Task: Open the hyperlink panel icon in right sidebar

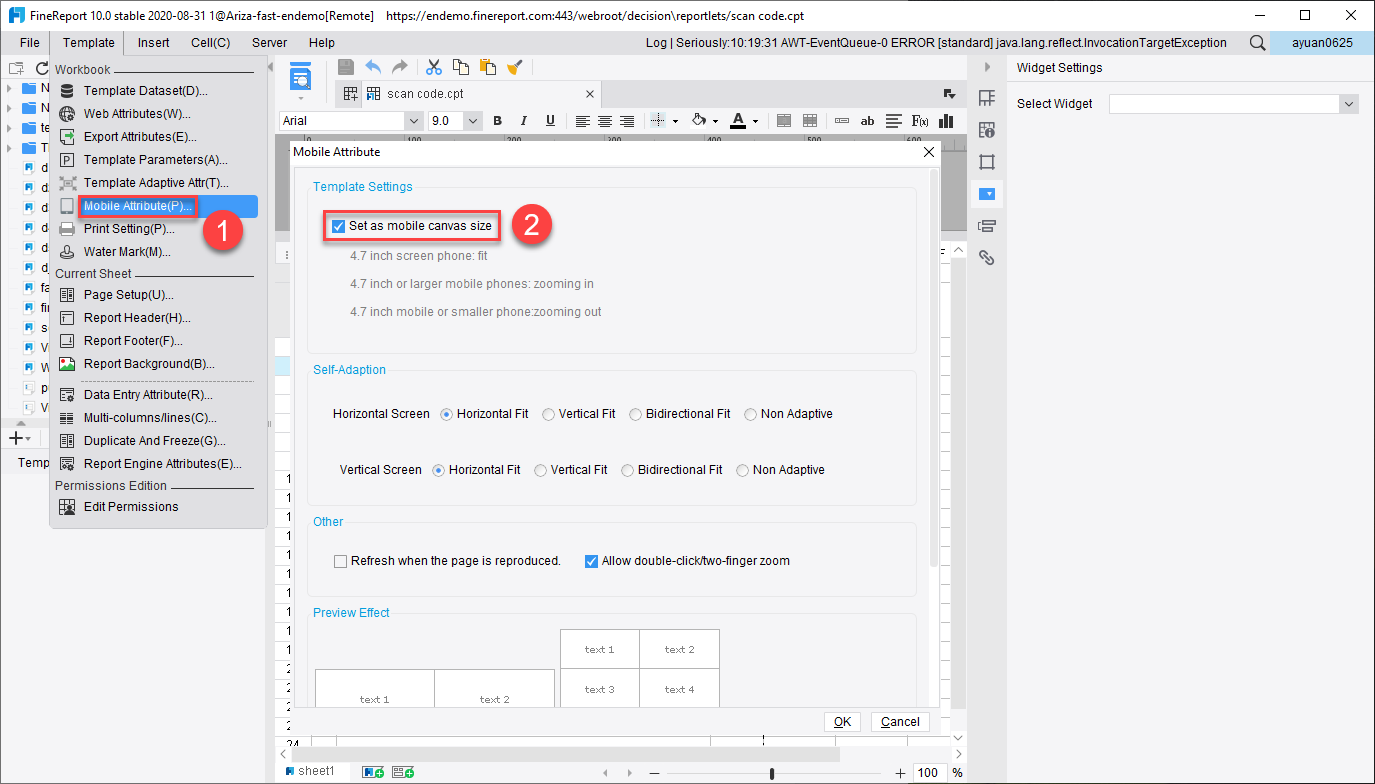Action: pos(987,257)
